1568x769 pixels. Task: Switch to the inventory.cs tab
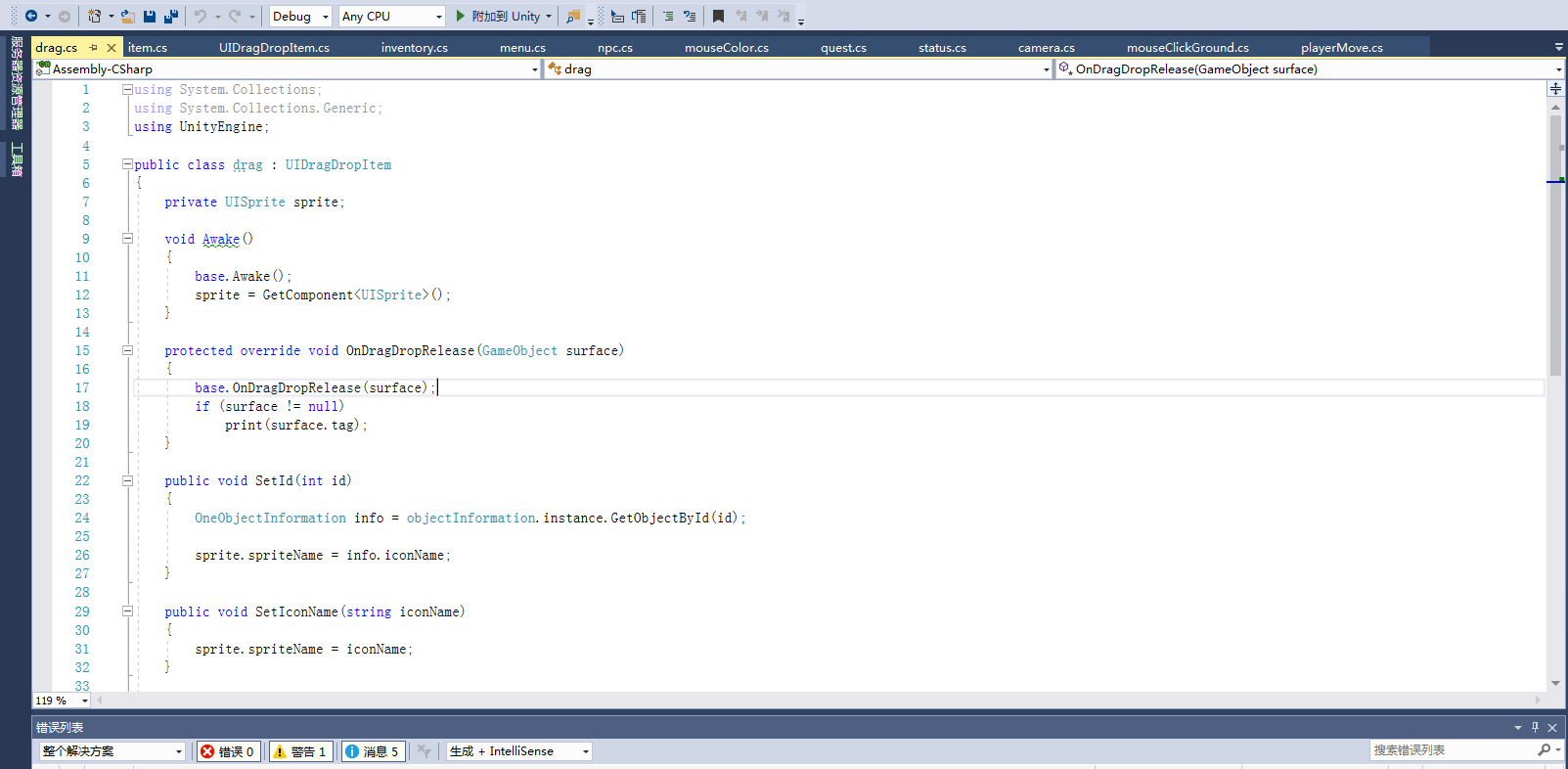click(414, 47)
